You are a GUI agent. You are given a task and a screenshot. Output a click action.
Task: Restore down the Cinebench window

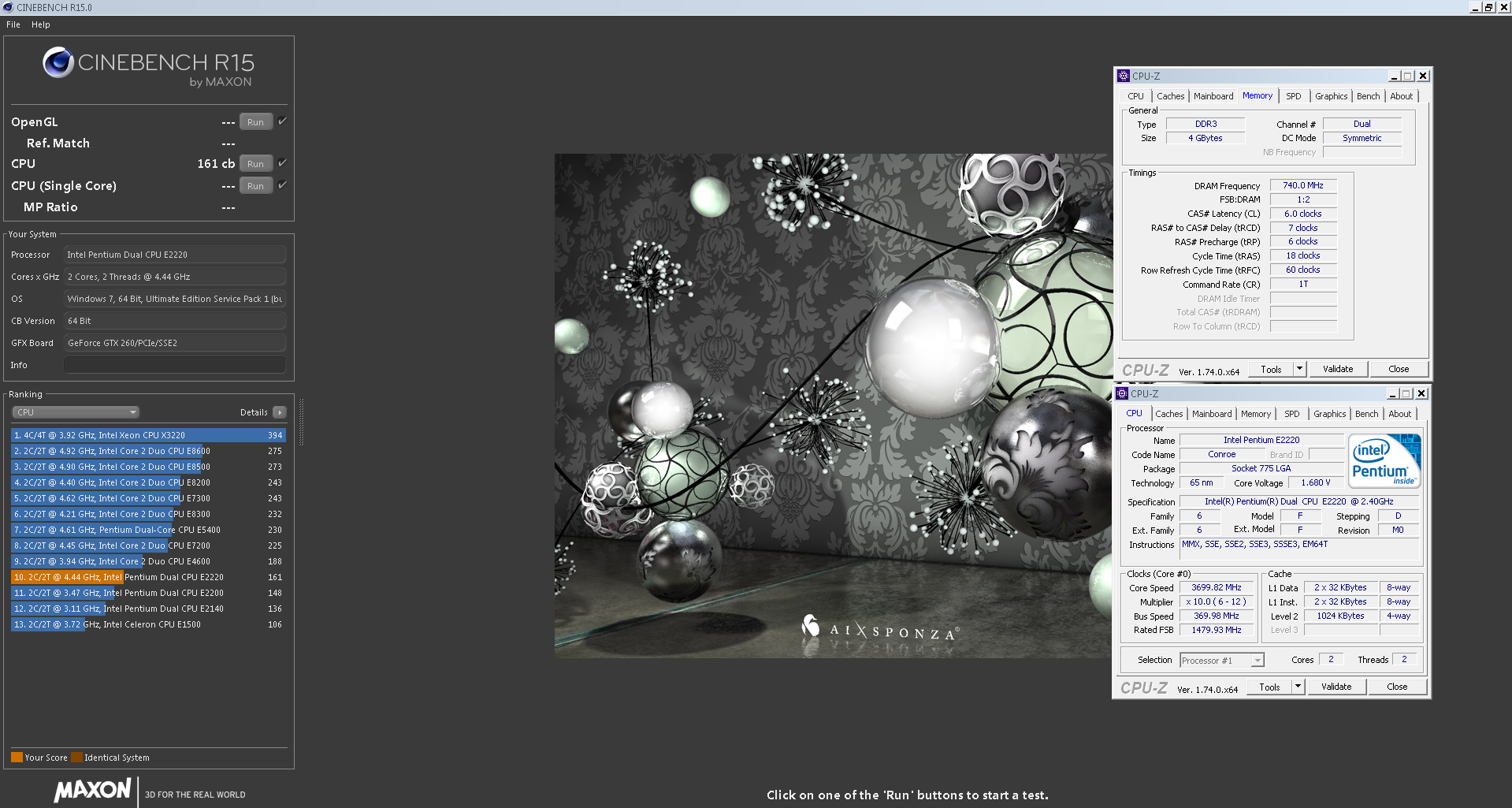pyautogui.click(x=1489, y=7)
